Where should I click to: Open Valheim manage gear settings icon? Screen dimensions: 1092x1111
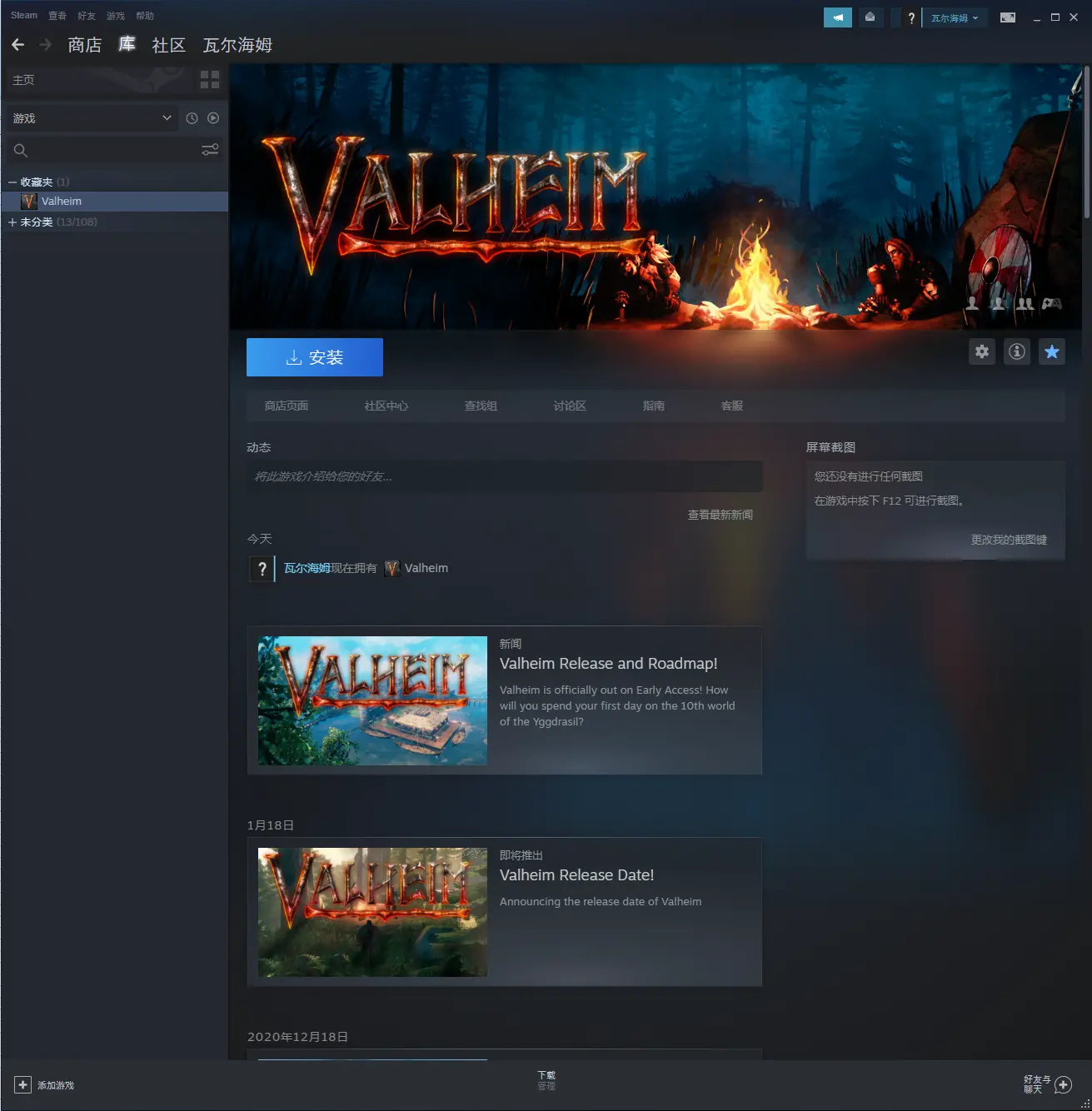(x=982, y=351)
